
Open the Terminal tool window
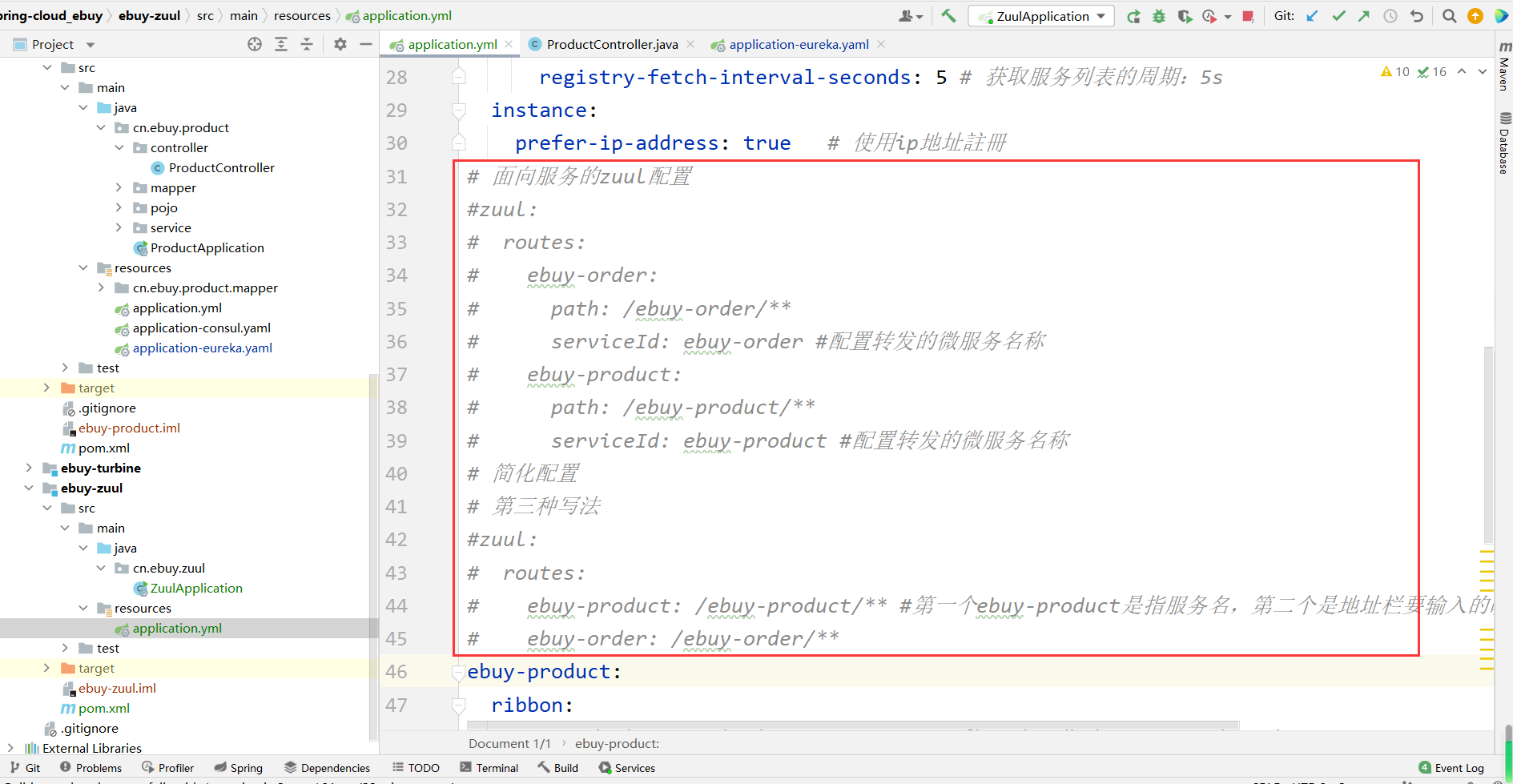coord(489,767)
